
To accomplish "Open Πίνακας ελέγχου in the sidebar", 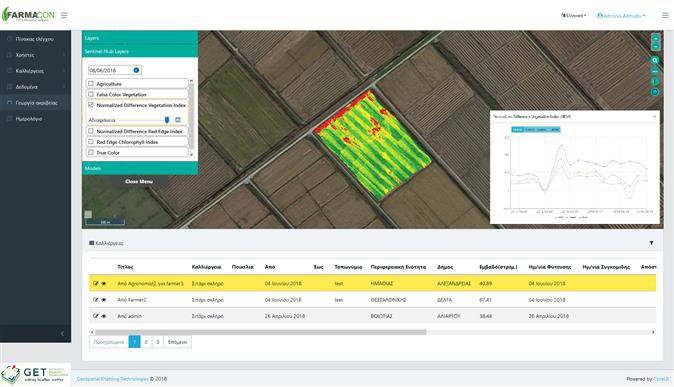I will pyautogui.click(x=35, y=39).
